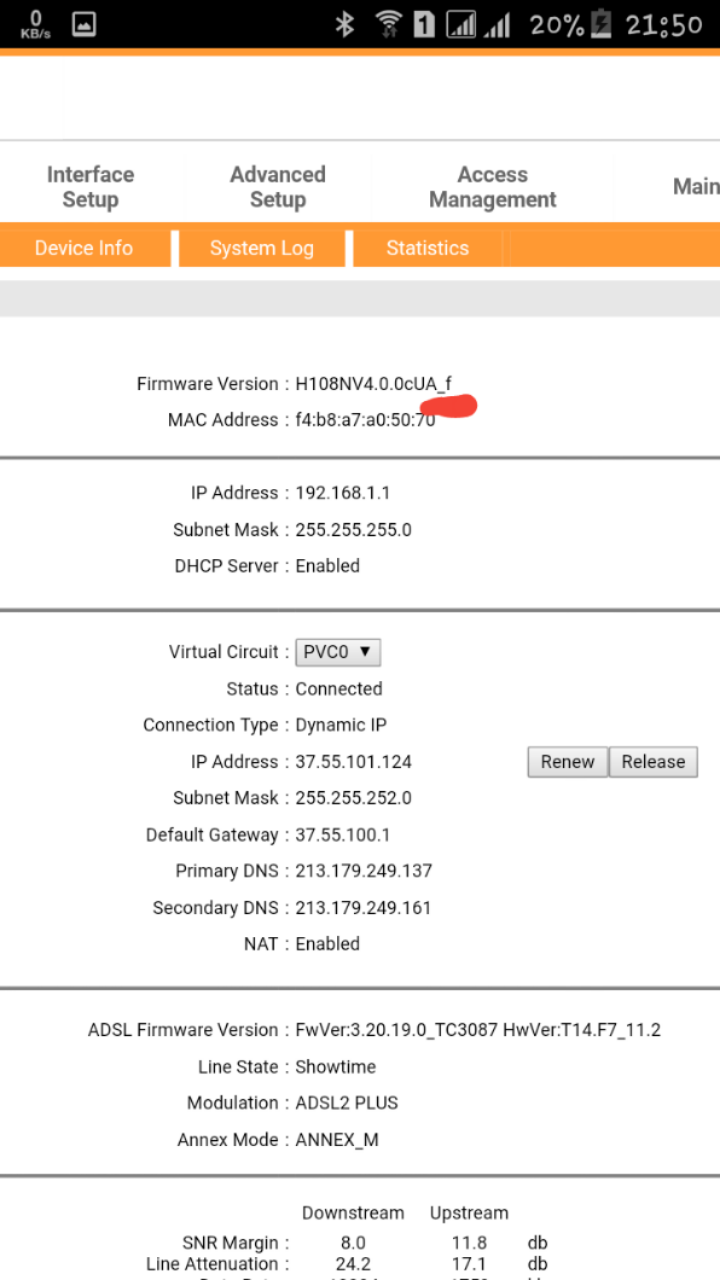Tap the second cellular signal bars icon

point(497,24)
